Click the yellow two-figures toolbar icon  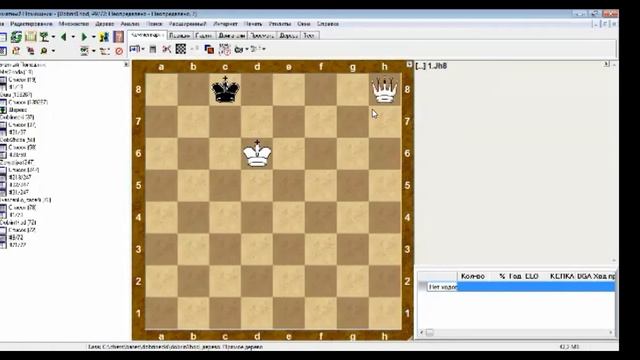pos(104,37)
